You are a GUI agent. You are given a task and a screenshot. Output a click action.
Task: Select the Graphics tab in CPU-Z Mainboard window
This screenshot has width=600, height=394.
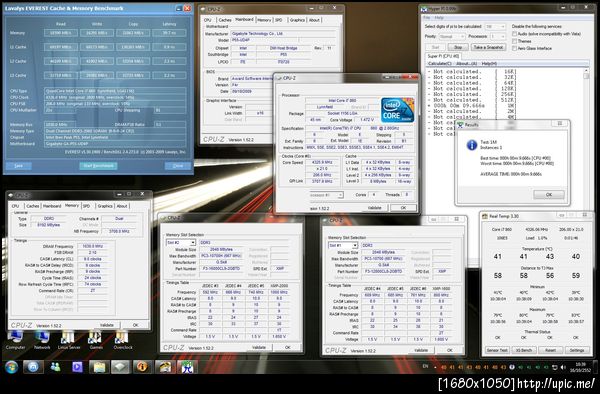click(x=297, y=20)
